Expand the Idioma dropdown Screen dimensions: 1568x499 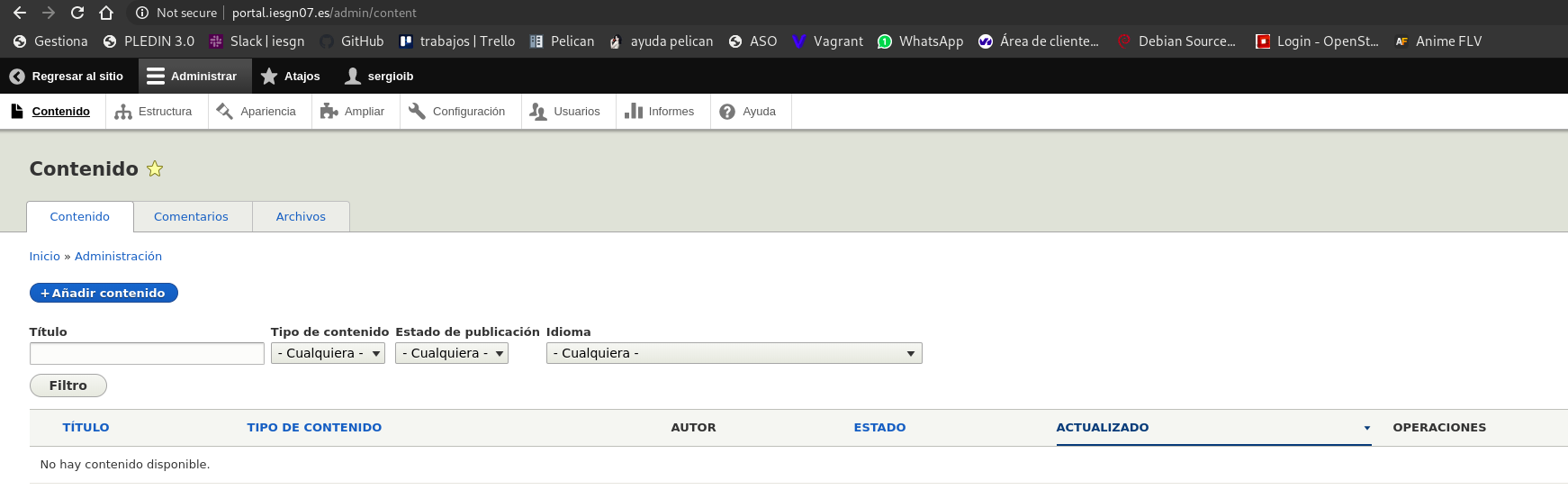pyautogui.click(x=734, y=353)
